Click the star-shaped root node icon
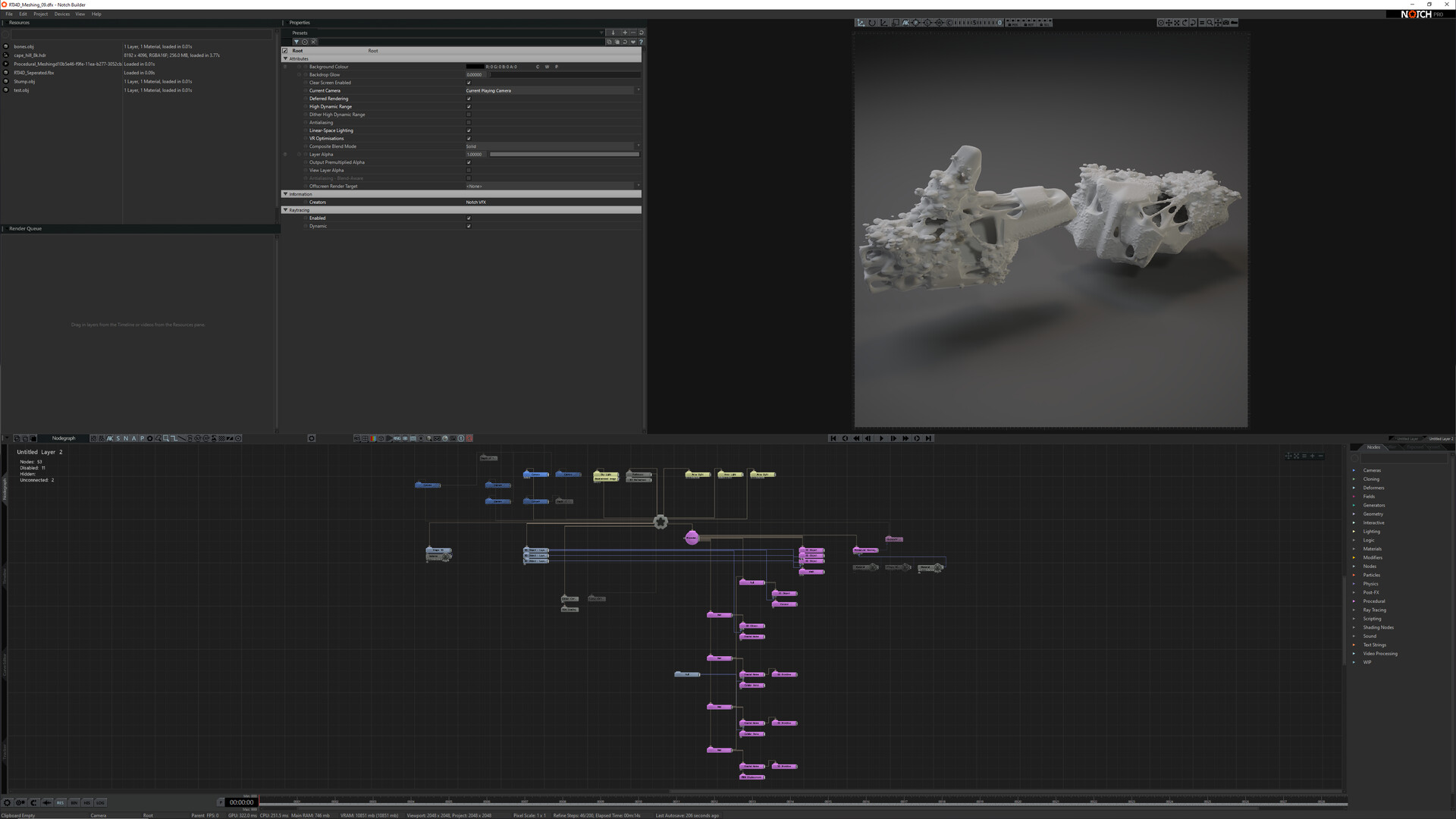 click(x=661, y=522)
